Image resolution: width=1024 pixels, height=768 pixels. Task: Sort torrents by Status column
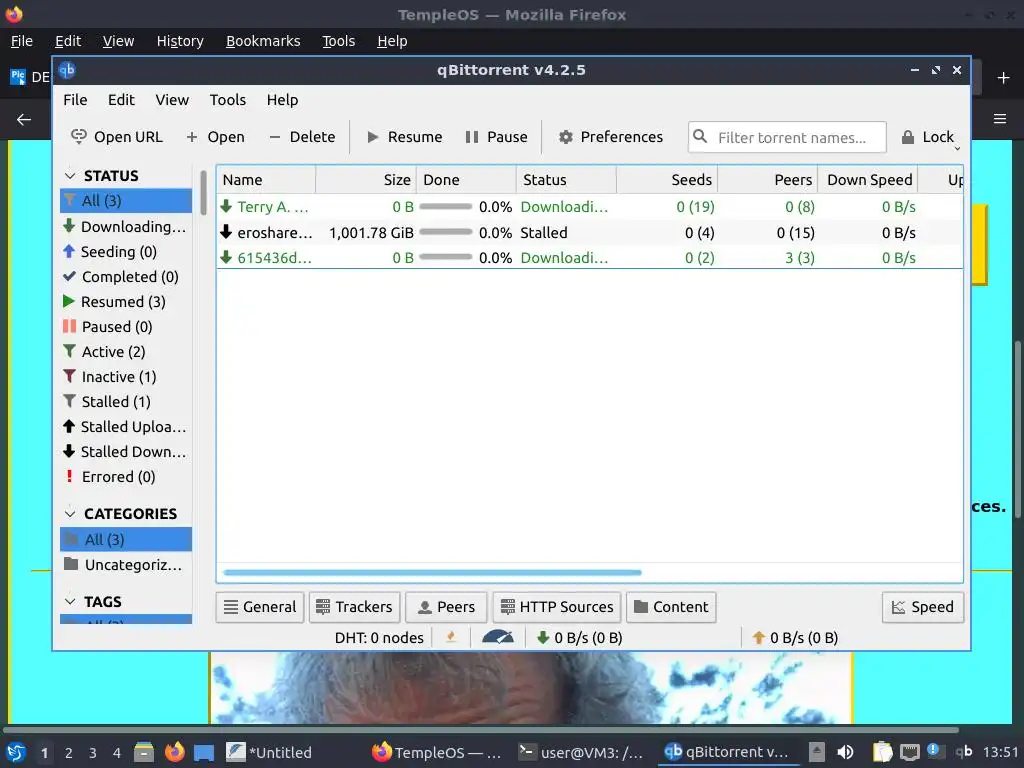(x=566, y=180)
